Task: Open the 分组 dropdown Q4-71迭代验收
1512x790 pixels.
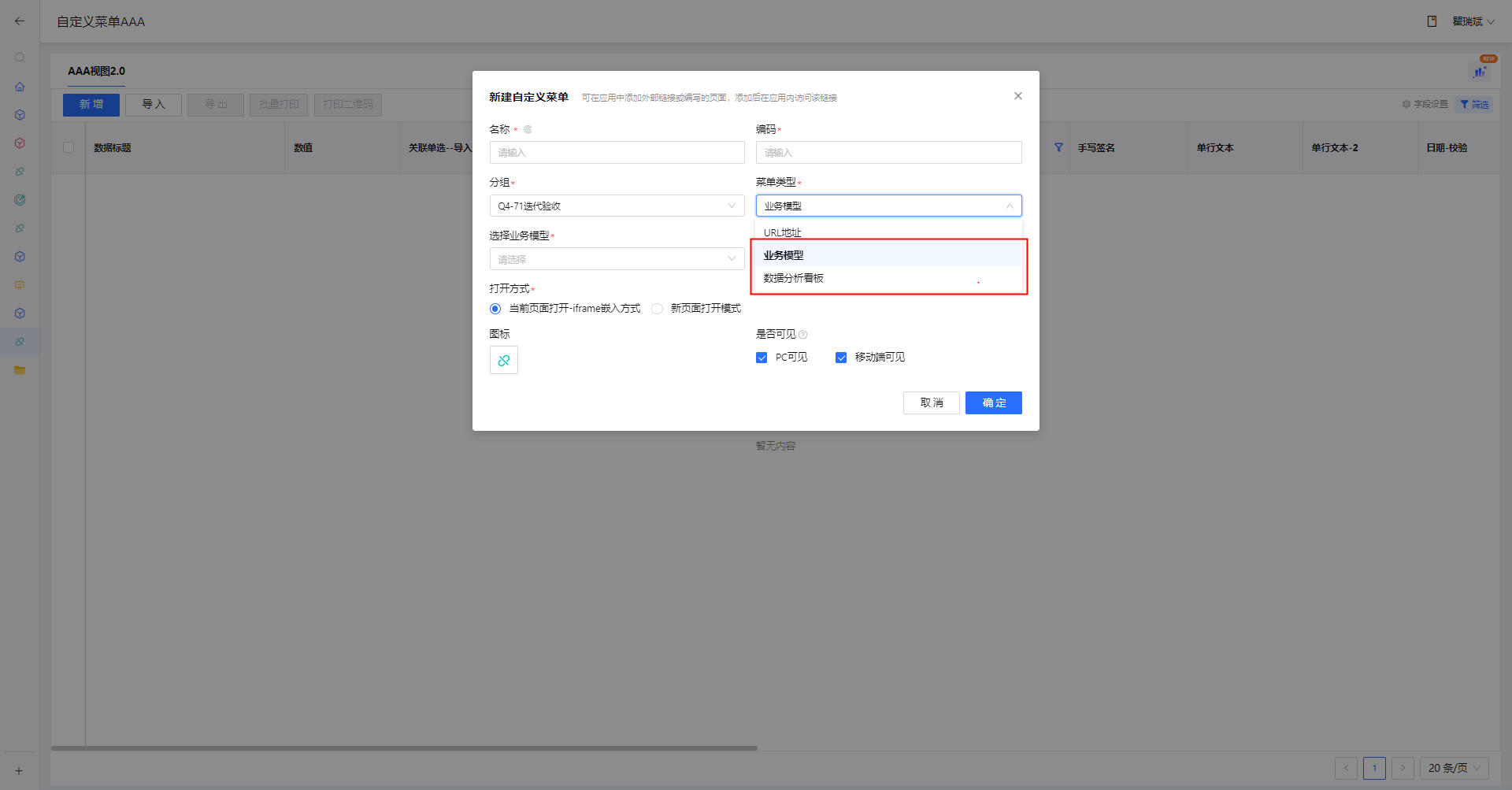Action: pos(617,206)
